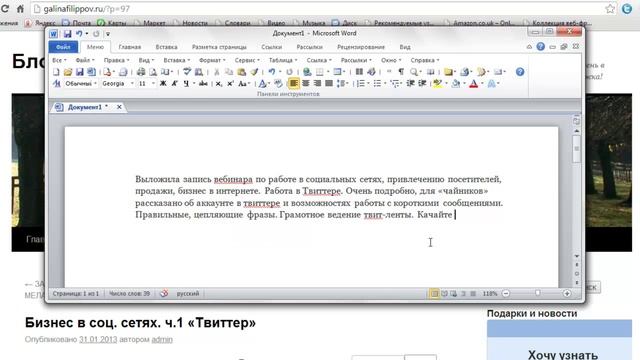Click the paste clipboard icon
Screen dimensions: 640x360
pyautogui.click(x=242, y=72)
